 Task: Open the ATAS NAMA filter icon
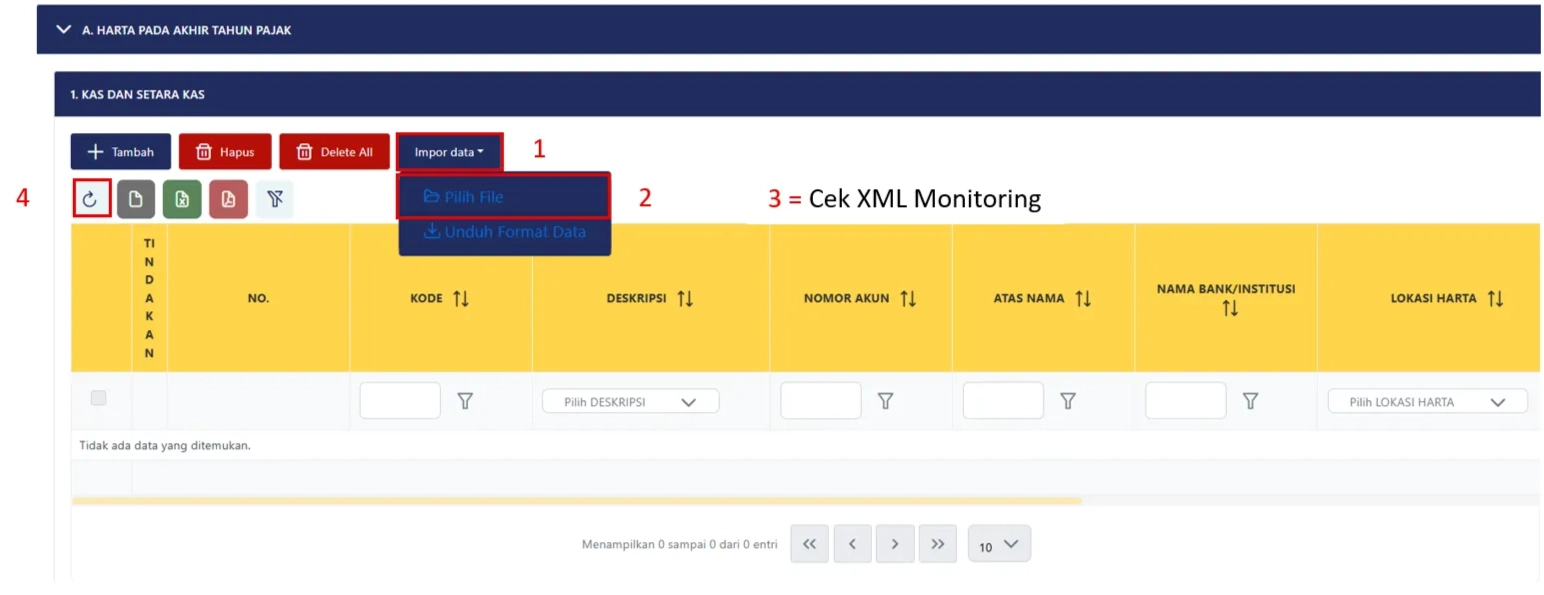pos(1068,401)
